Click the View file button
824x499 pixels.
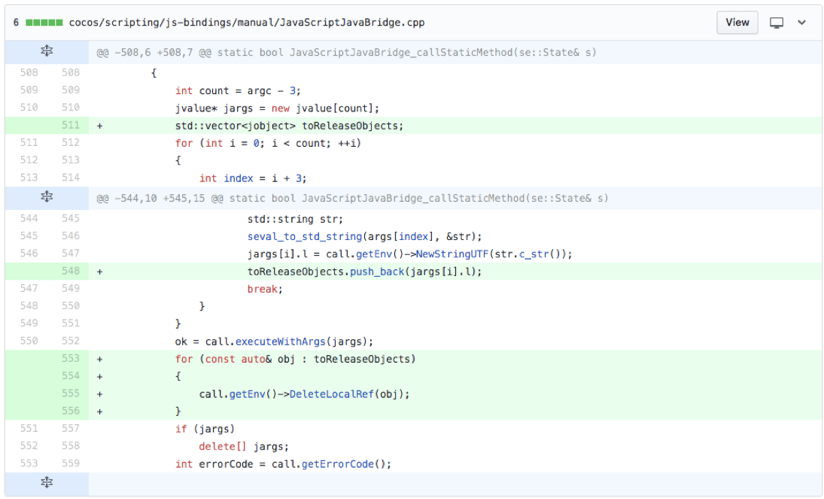point(737,22)
